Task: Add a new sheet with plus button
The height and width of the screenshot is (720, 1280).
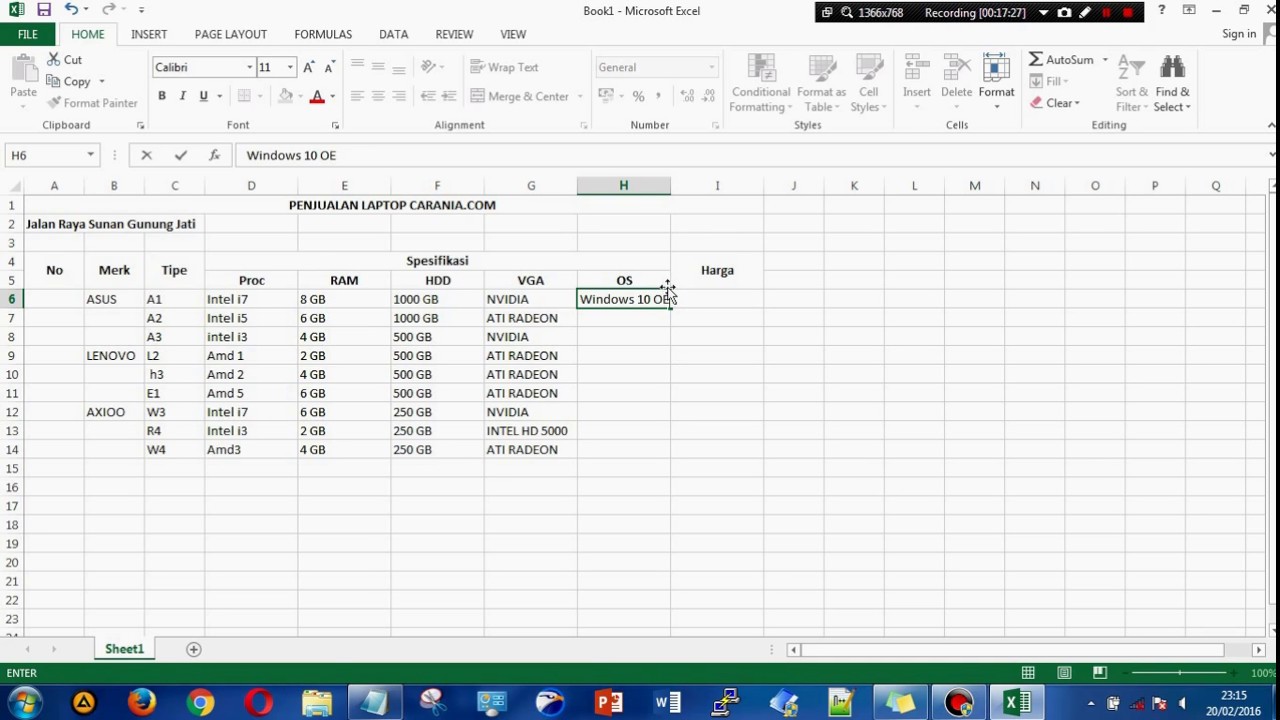Action: 194,649
